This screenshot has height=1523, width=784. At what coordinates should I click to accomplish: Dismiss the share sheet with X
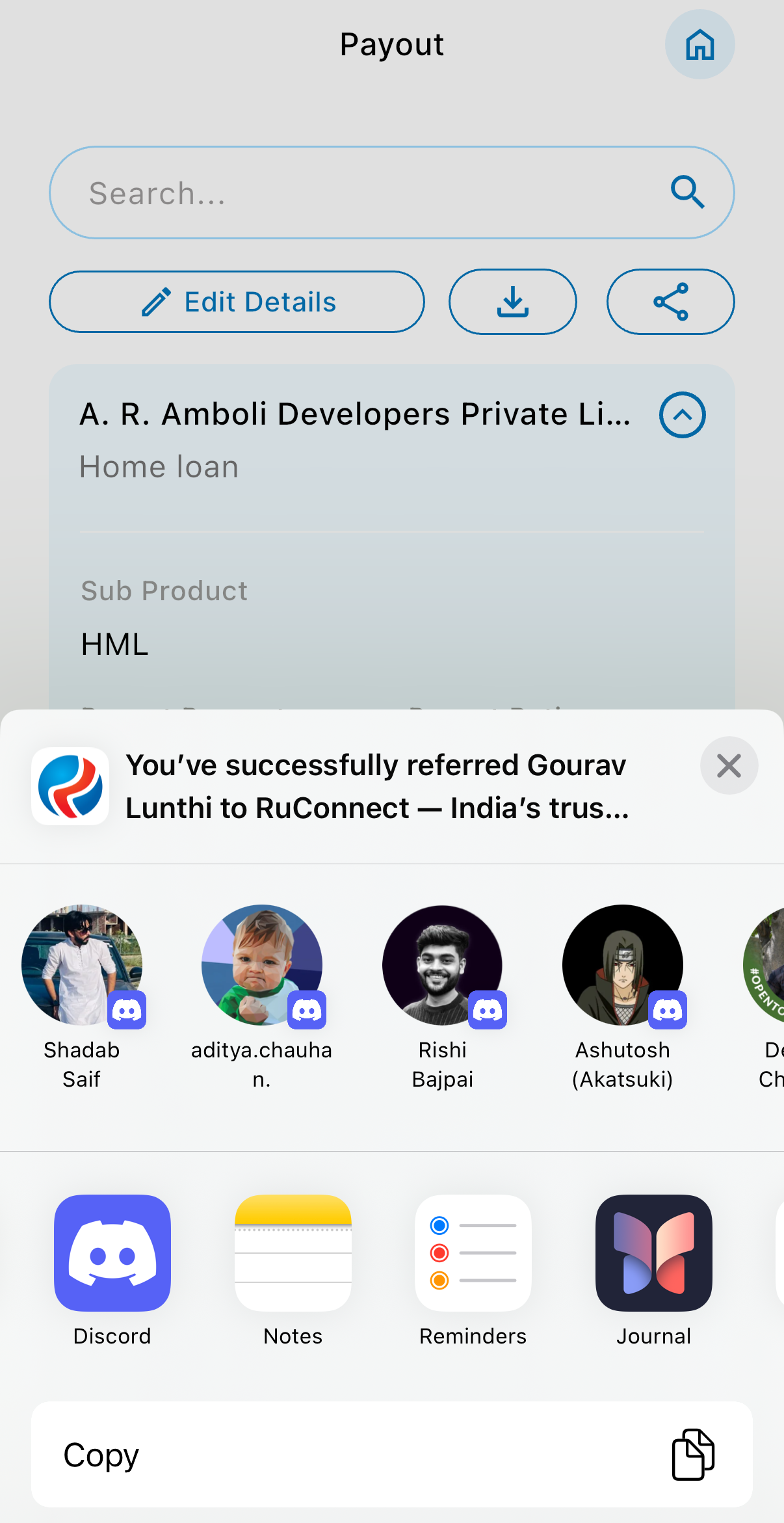(x=729, y=765)
